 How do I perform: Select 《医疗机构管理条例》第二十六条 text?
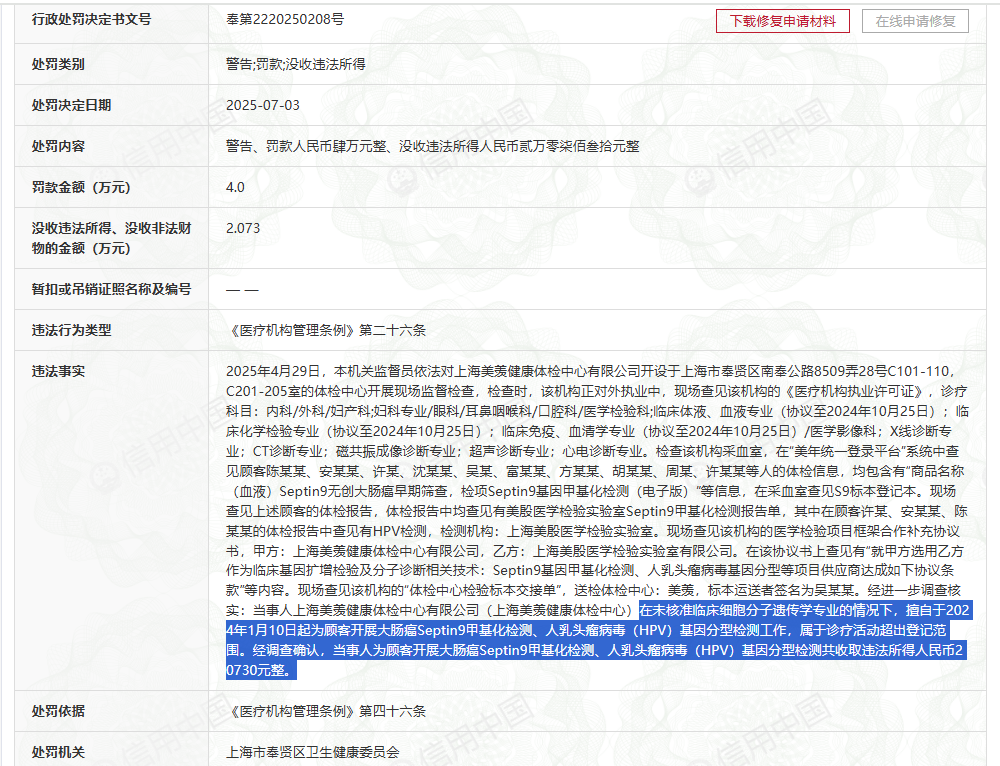(326, 330)
